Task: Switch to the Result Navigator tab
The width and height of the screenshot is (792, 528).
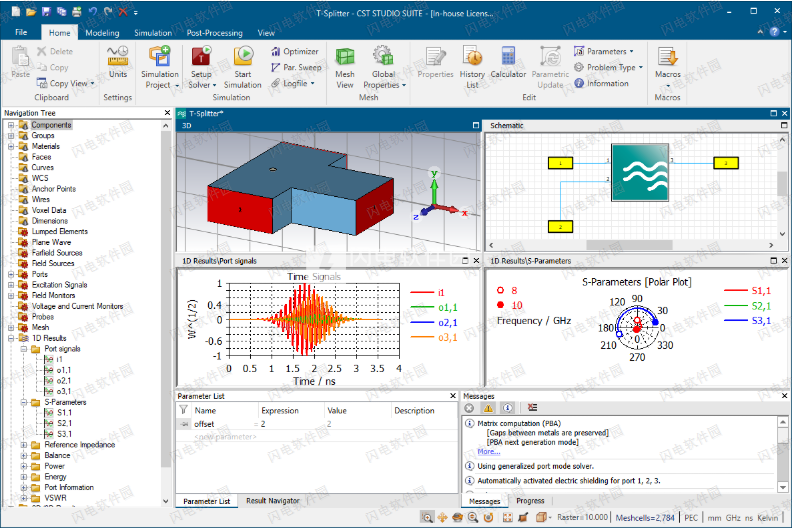Action: [x=273, y=501]
